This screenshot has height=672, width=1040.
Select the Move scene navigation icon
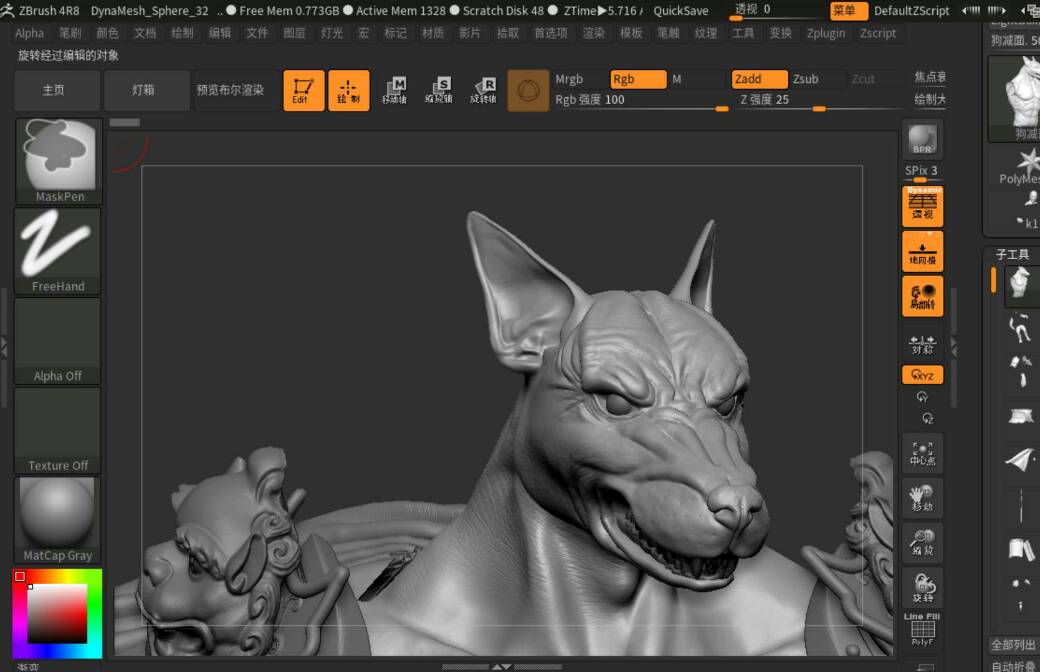click(x=922, y=497)
